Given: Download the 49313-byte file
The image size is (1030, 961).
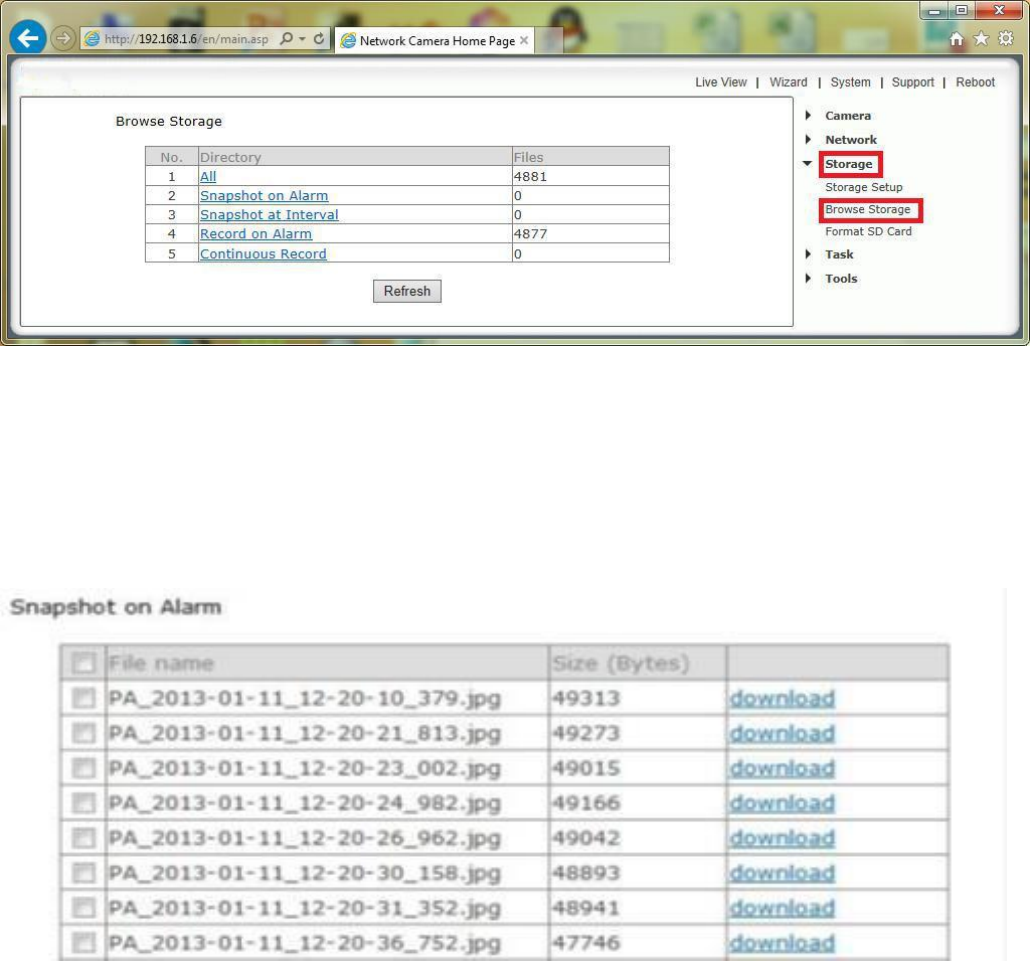Looking at the screenshot, I should pos(782,698).
